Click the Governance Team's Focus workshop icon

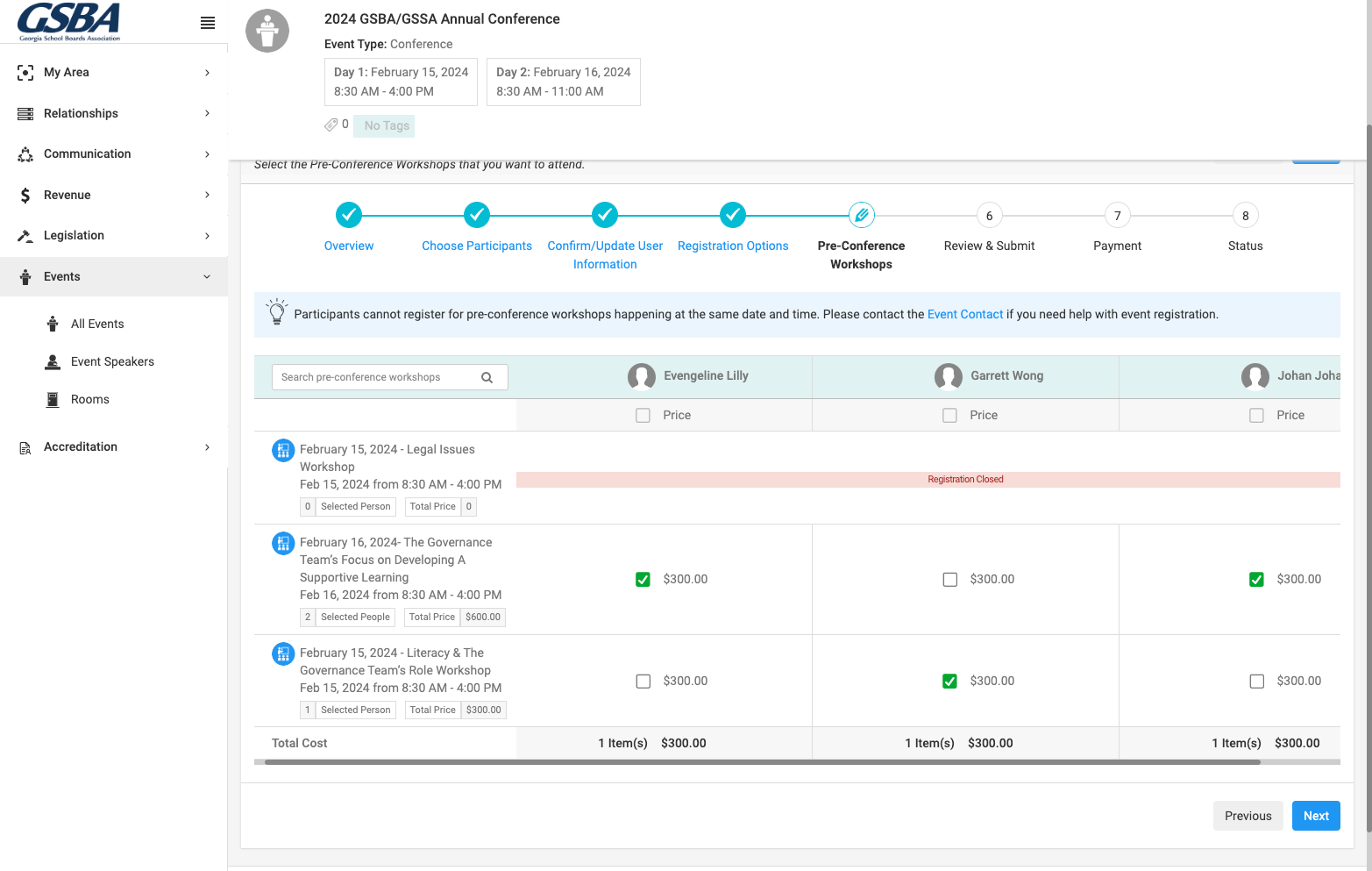(283, 544)
